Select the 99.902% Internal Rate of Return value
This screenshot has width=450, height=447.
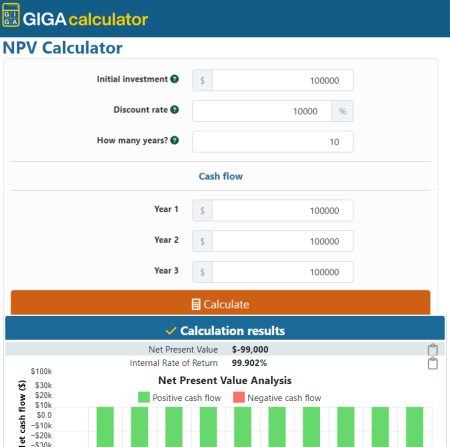coord(249,363)
